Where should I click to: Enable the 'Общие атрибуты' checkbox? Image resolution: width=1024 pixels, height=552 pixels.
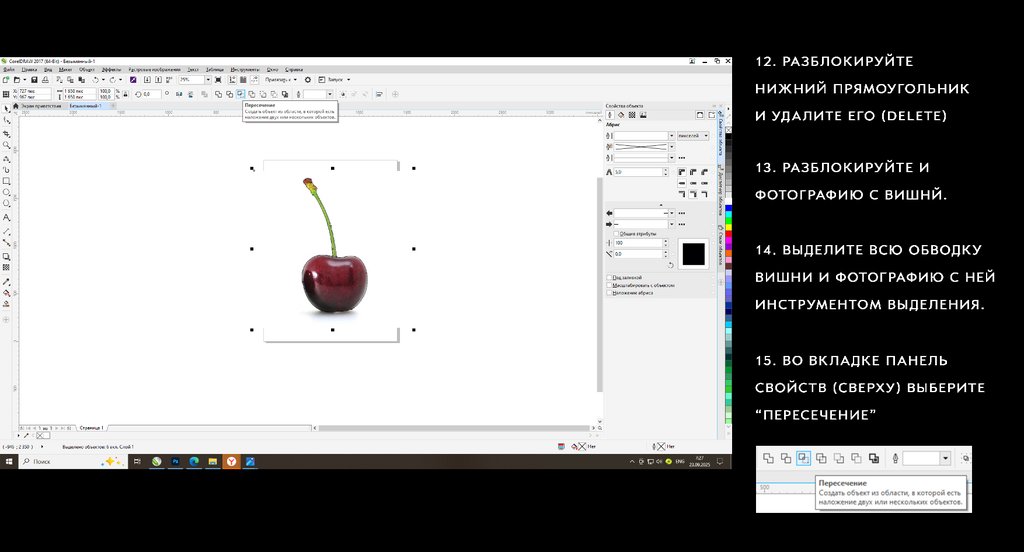pyautogui.click(x=615, y=233)
